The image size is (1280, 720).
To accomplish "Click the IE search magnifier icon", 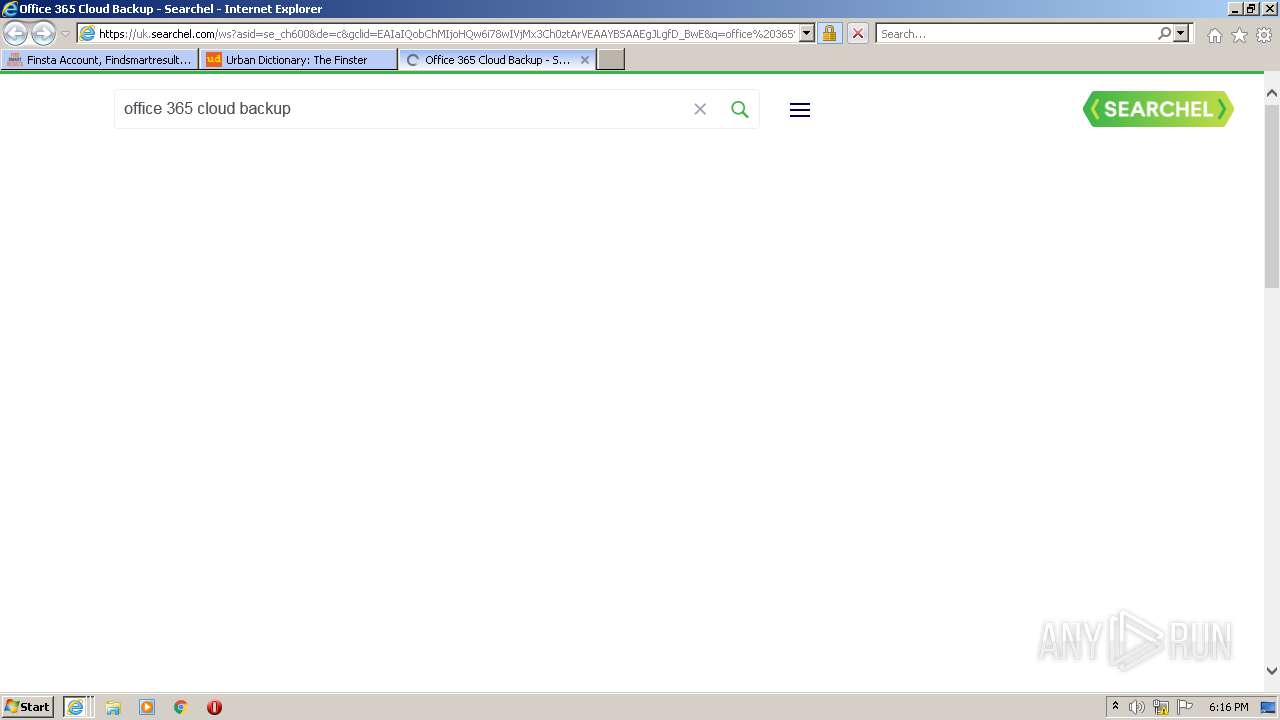I will coord(1164,34).
